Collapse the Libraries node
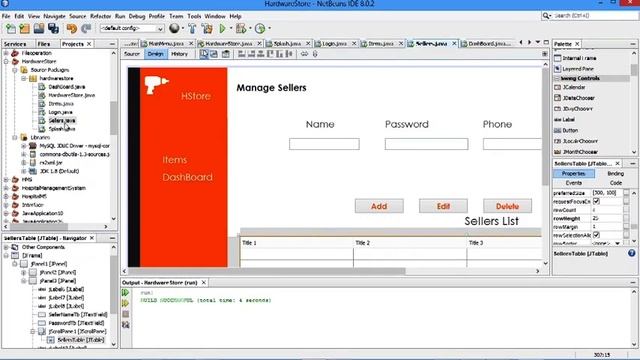 [15, 138]
